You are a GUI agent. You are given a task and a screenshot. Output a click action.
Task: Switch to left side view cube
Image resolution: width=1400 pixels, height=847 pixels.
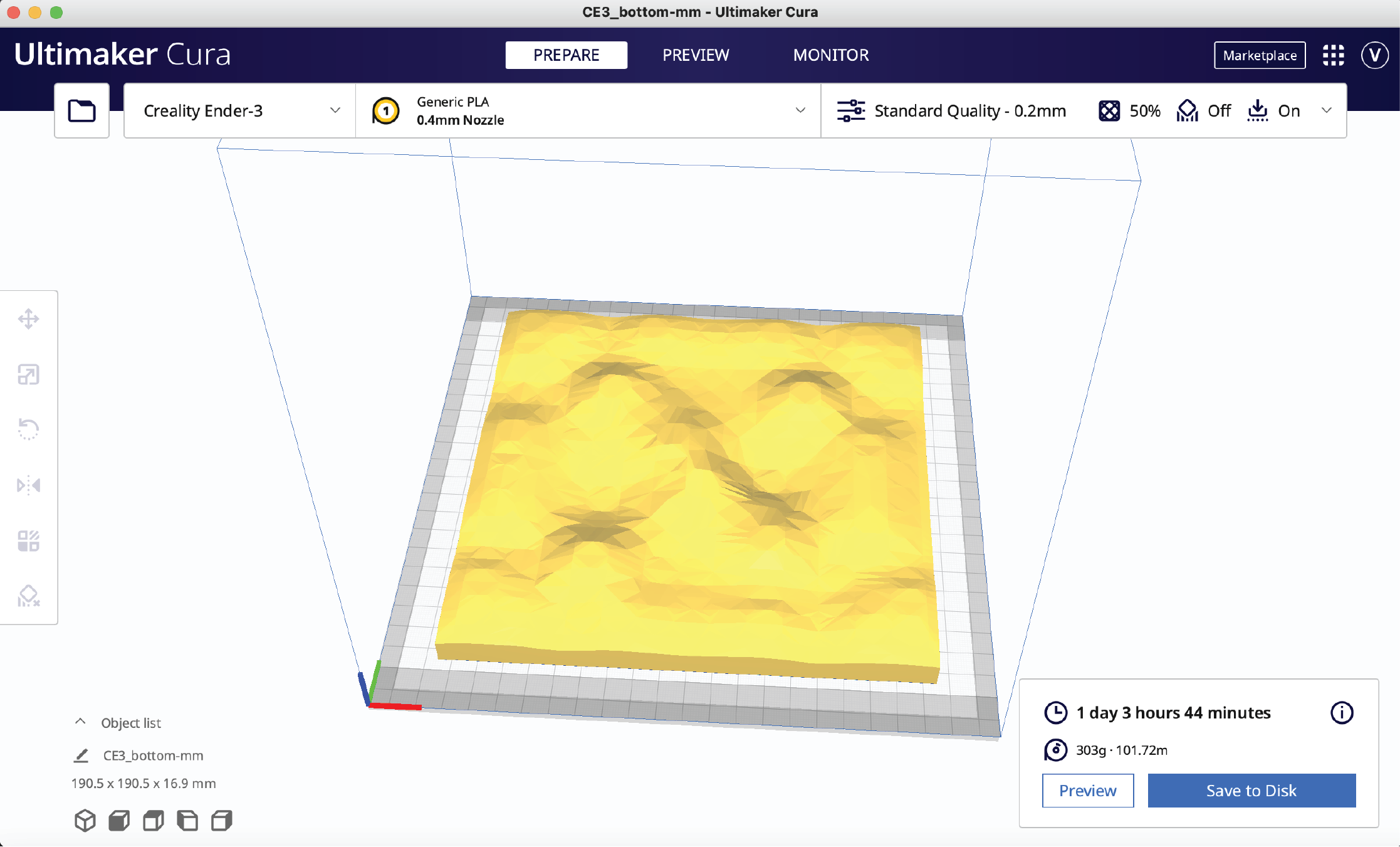point(187,821)
